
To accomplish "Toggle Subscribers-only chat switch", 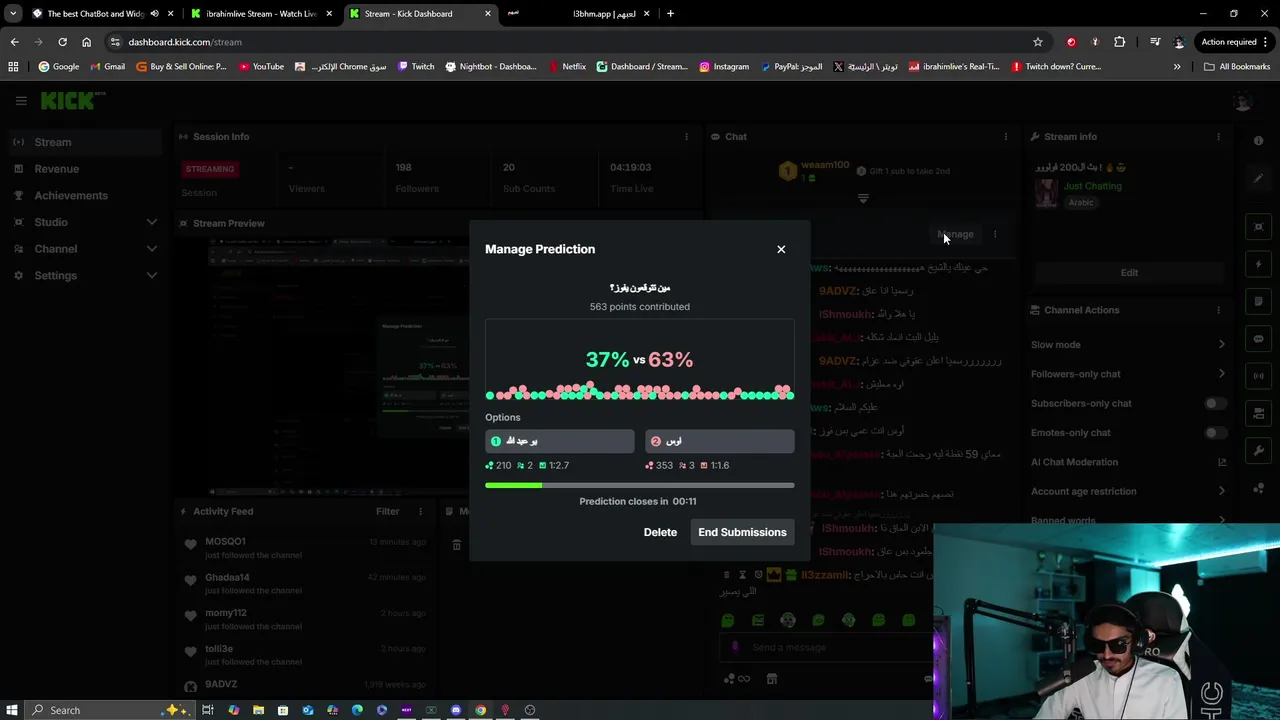I will coord(1214,403).
